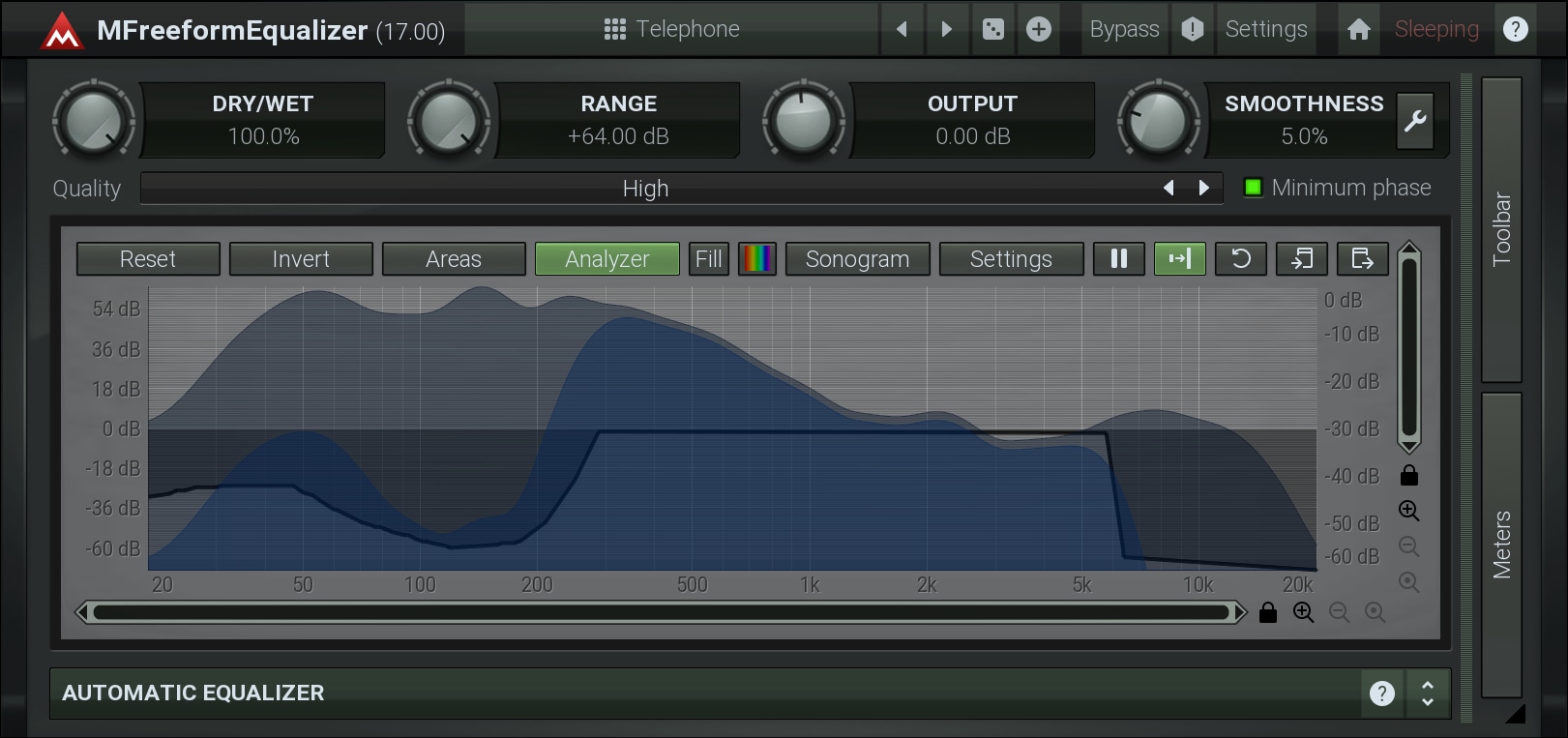The width and height of the screenshot is (1568, 738).
Task: Click the Dry/Wet knob
Action: pyautogui.click(x=93, y=121)
